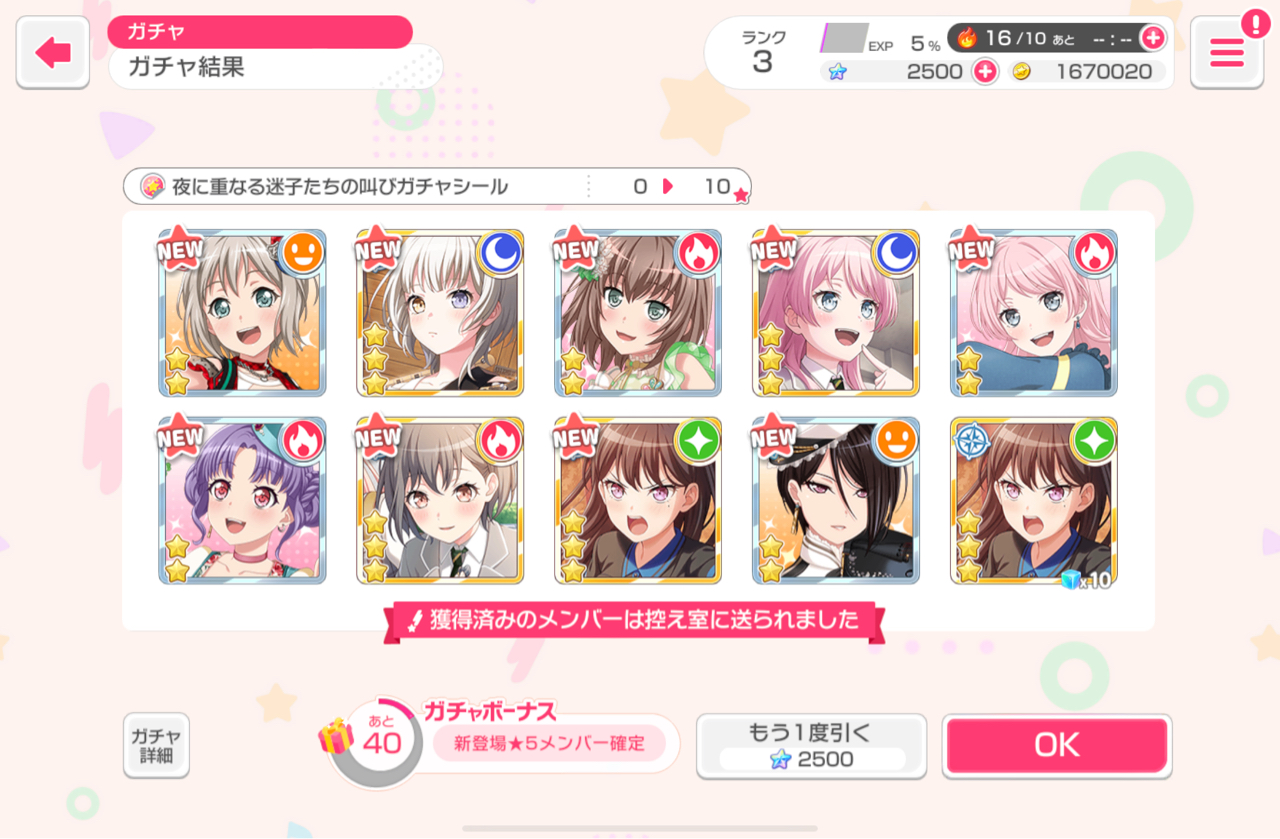Pull again with もう1度引く 2500 button
Viewport: 1280px width, 839px height.
(x=811, y=746)
